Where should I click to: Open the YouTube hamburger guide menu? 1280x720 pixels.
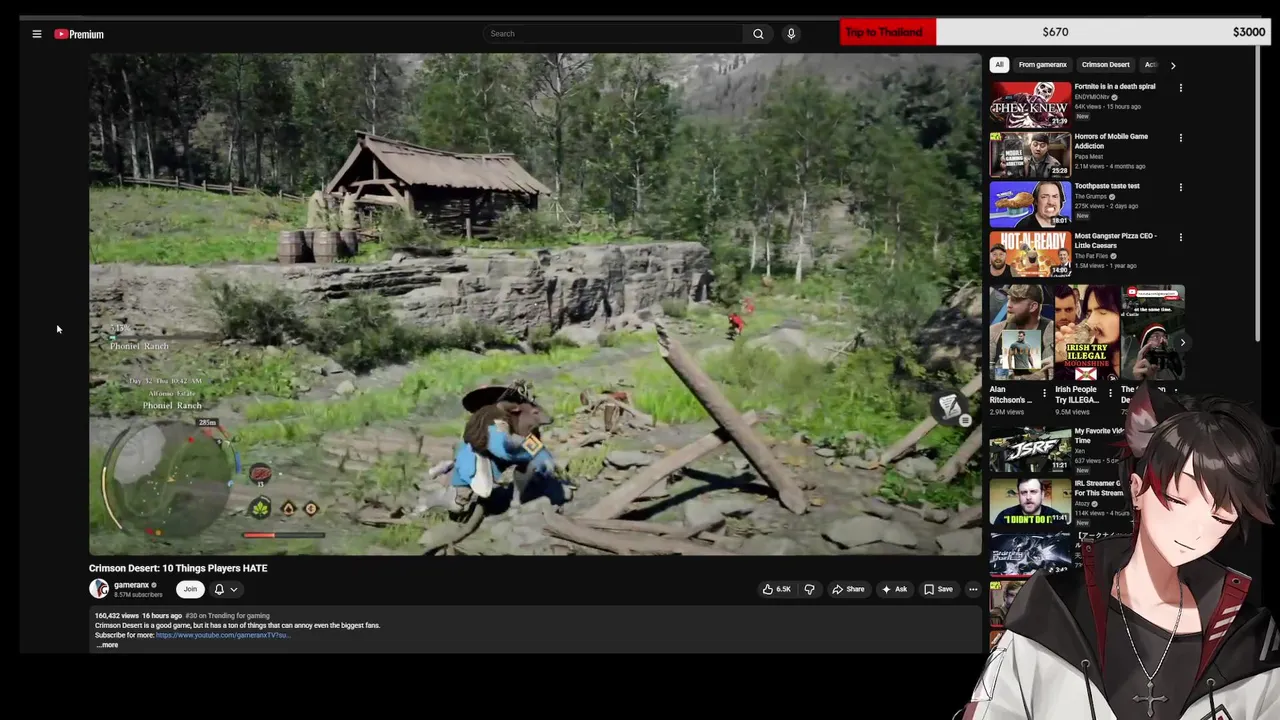click(x=37, y=34)
